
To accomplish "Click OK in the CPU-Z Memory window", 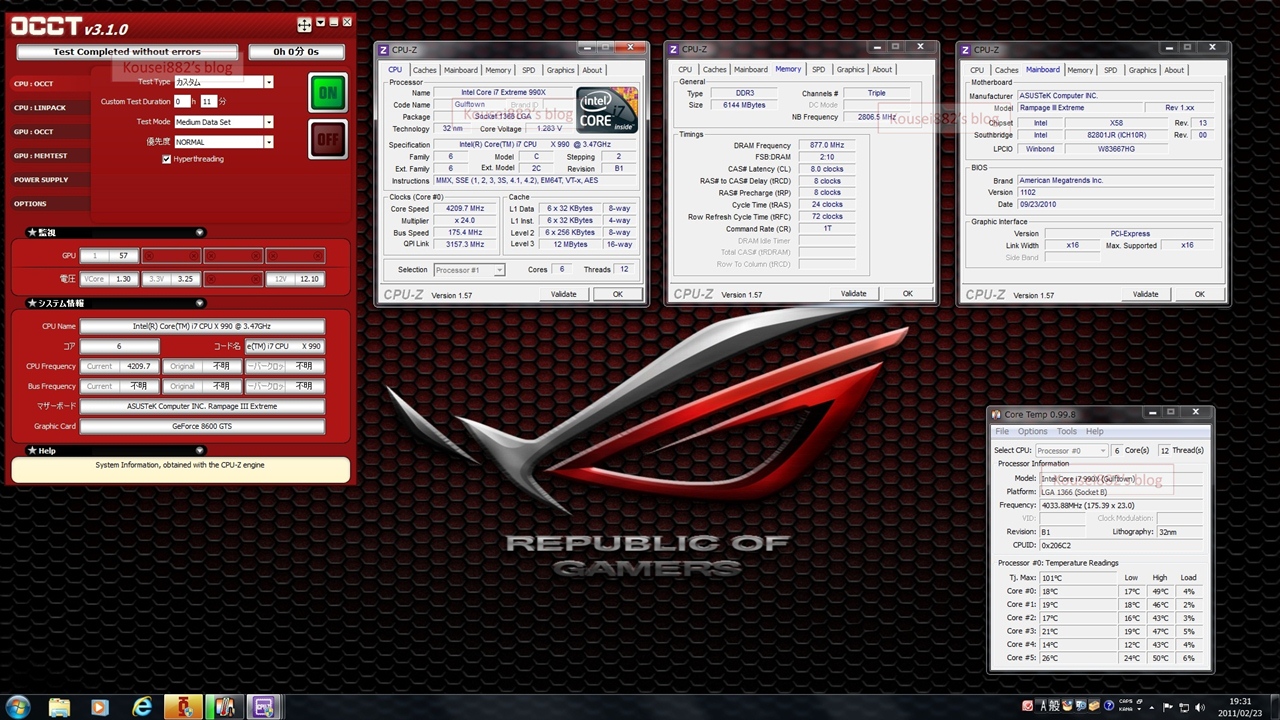I will [908, 294].
